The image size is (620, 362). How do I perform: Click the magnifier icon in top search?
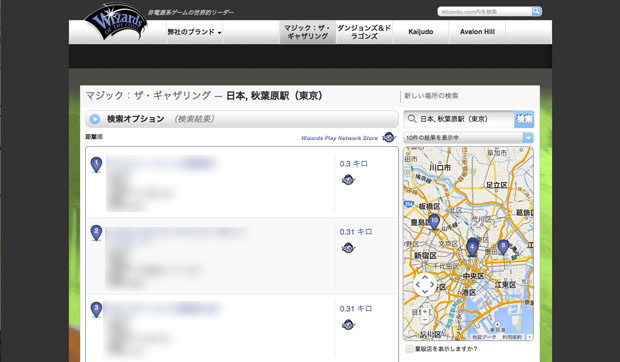point(536,11)
